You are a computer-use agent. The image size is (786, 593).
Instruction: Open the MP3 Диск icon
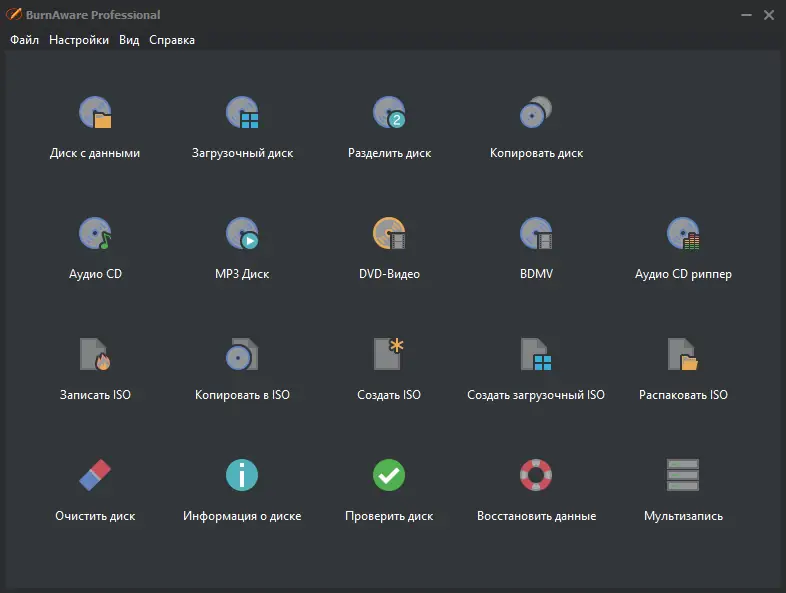[242, 233]
